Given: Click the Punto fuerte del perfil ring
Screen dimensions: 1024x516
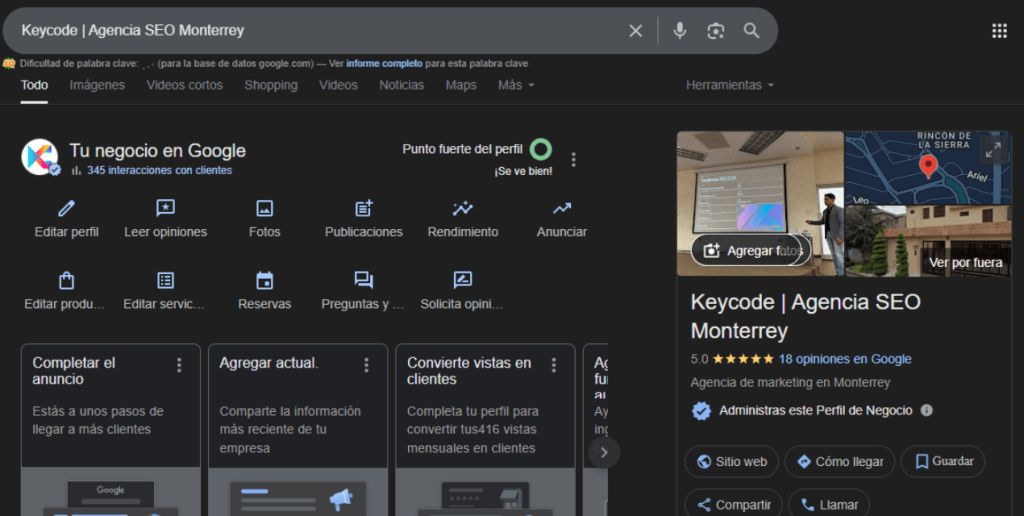Looking at the screenshot, I should 541,150.
